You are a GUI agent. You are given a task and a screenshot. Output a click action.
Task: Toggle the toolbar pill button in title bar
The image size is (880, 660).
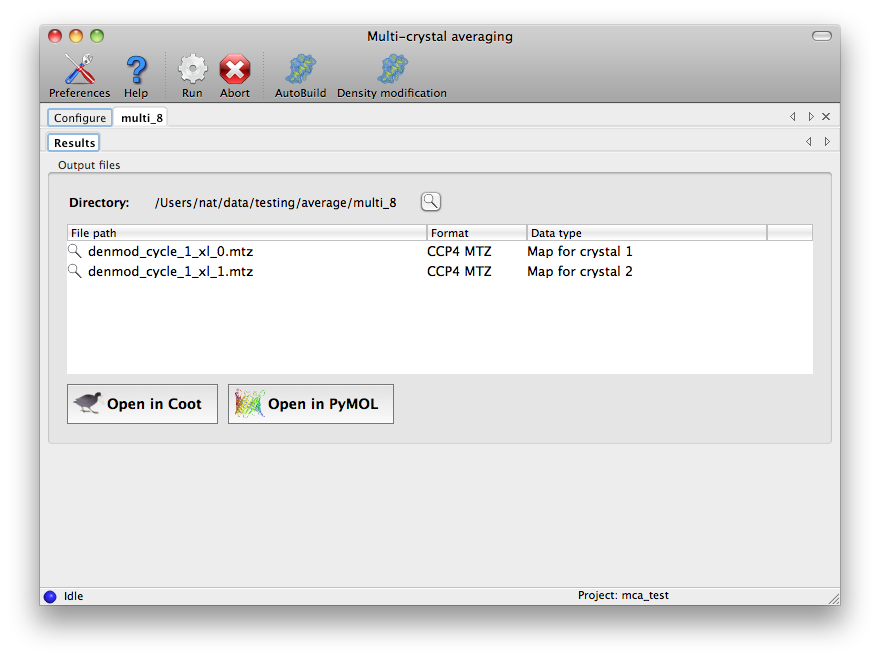[821, 36]
